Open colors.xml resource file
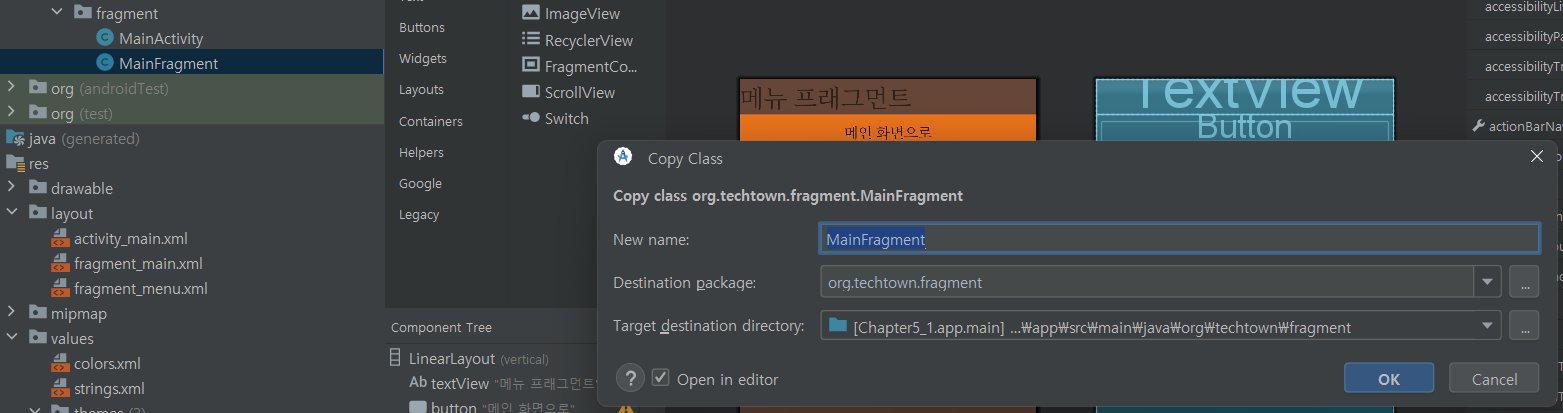 click(107, 363)
